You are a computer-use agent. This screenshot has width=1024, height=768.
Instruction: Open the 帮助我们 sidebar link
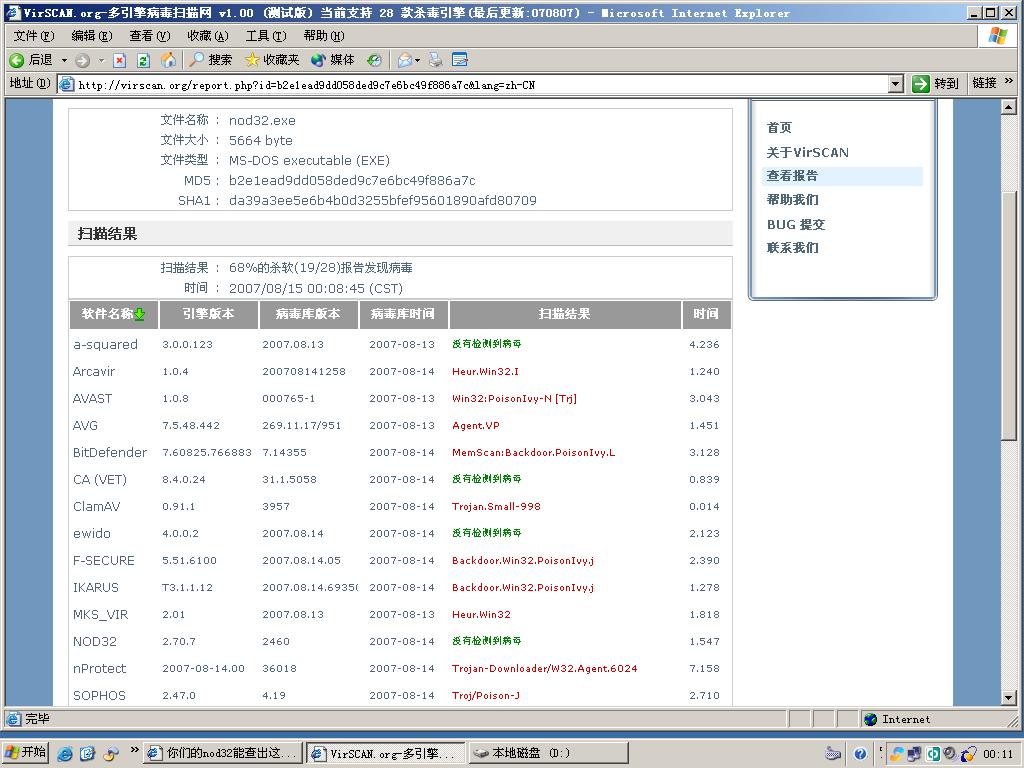(792, 199)
